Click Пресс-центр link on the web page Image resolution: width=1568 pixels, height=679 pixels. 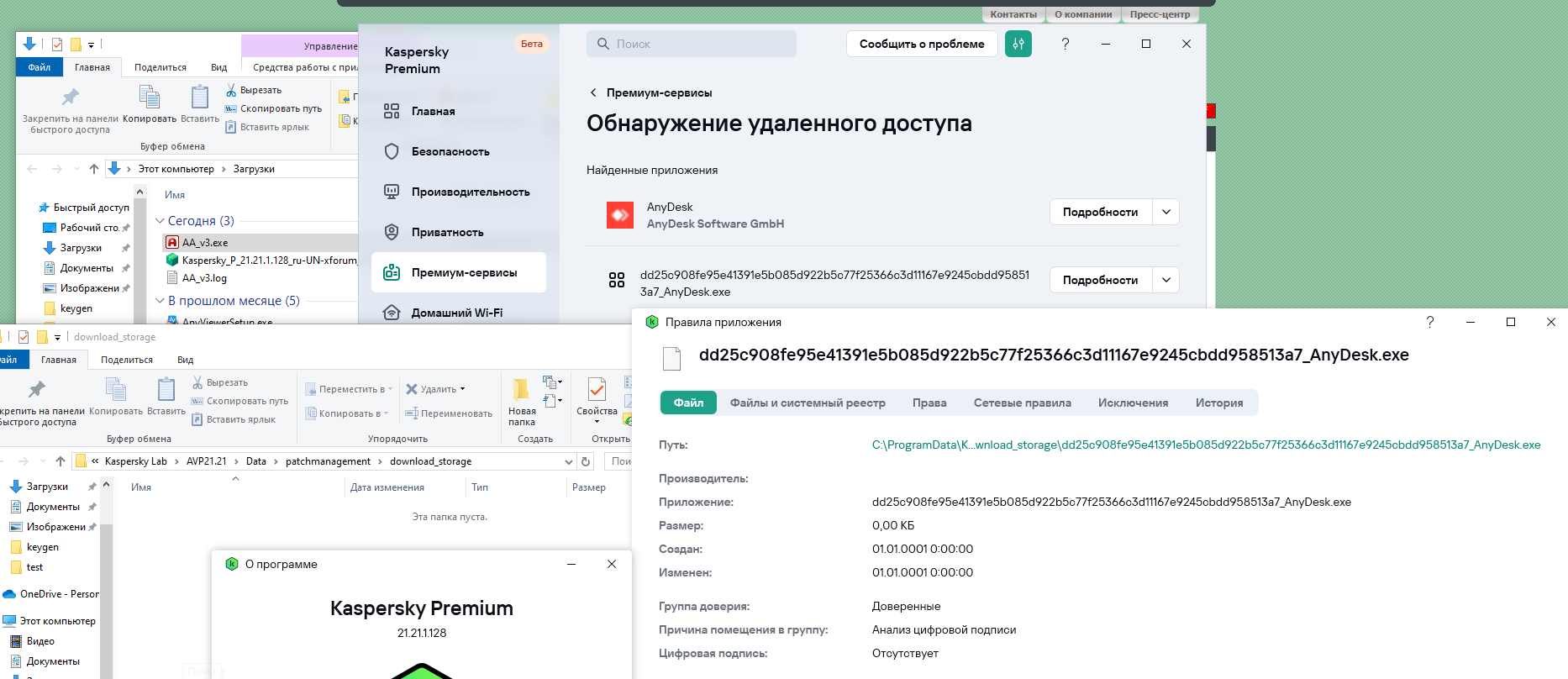1160,14
